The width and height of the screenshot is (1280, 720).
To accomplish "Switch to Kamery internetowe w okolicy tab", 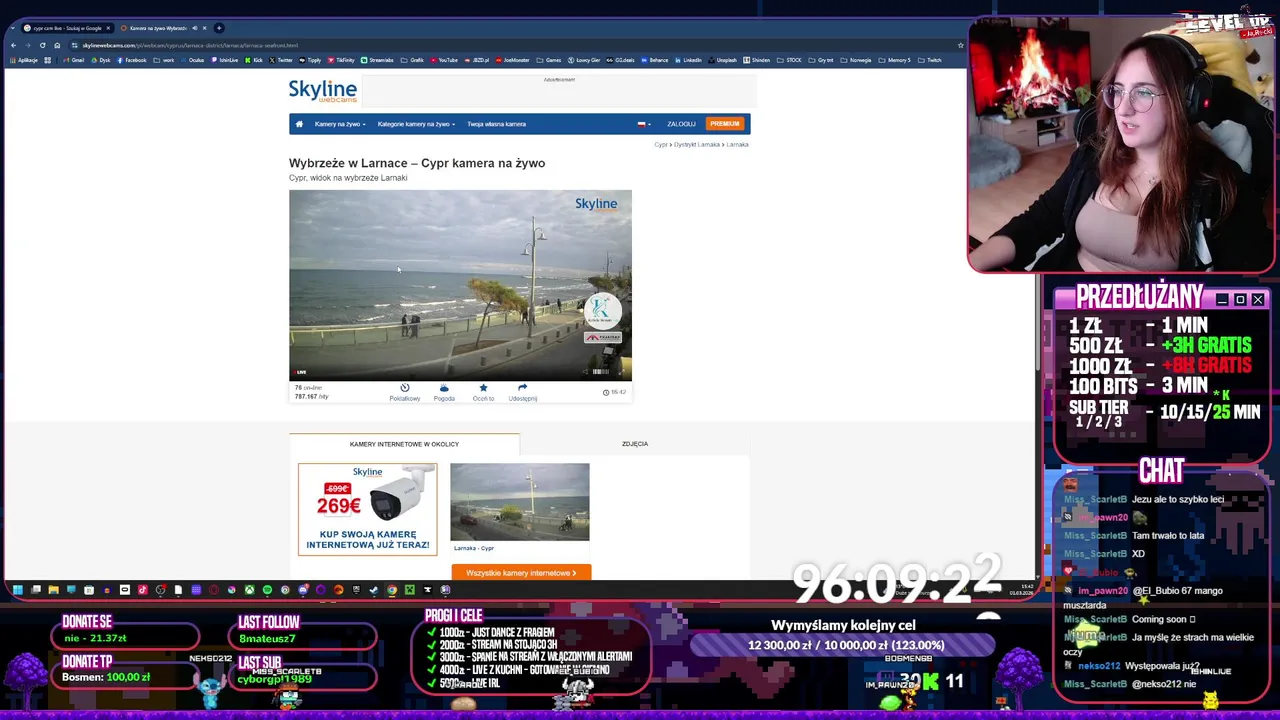I will coord(404,444).
